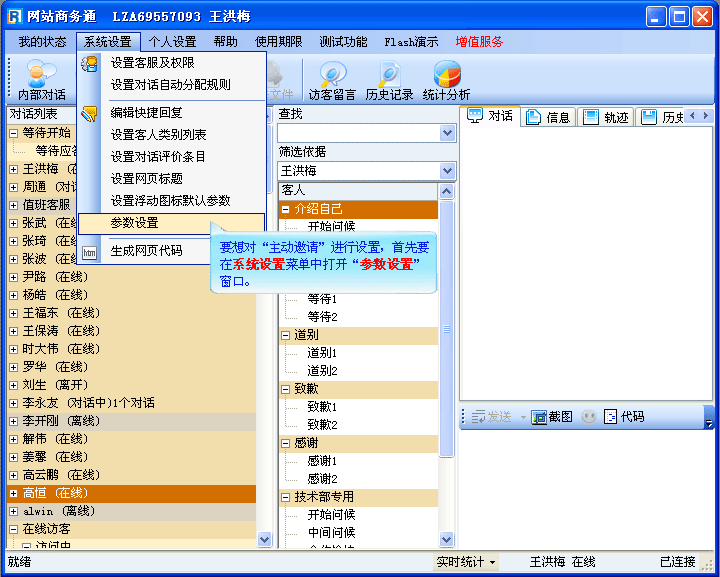720x577 pixels.
Task: Select 参数设置 from the menu
Action: coord(135,223)
